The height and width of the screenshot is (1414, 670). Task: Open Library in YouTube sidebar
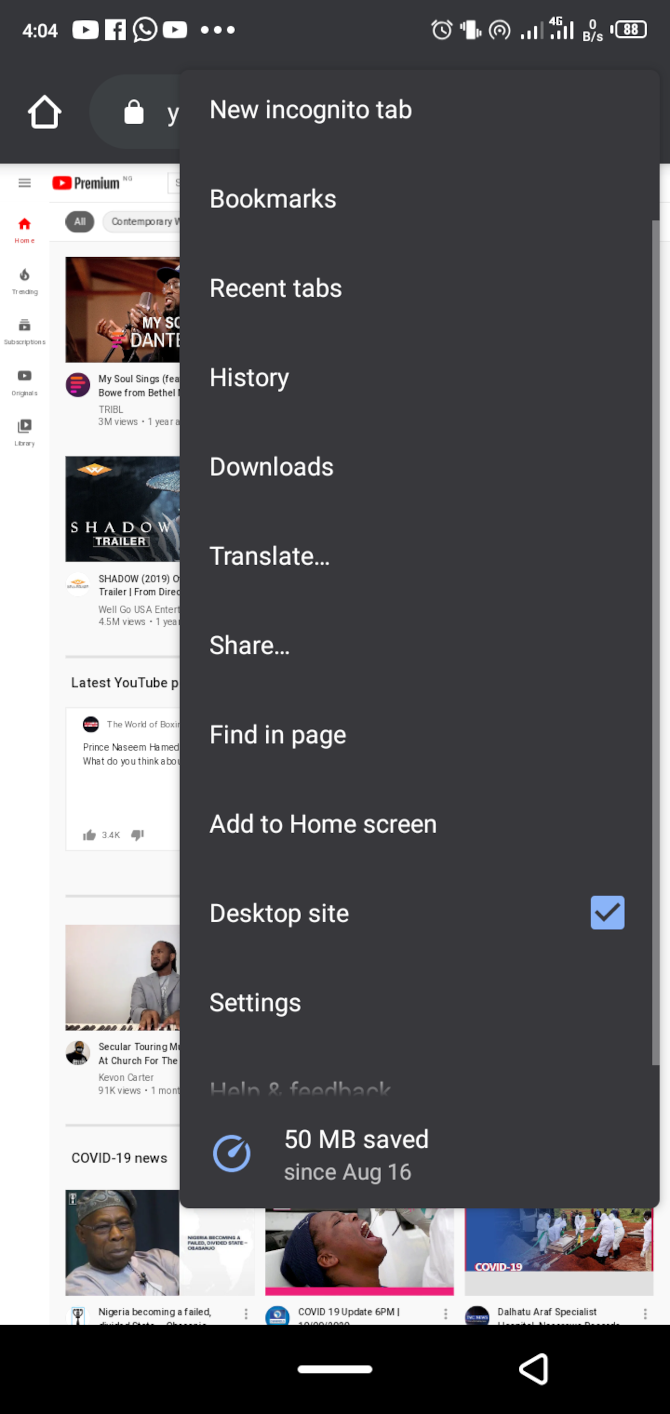point(25,432)
